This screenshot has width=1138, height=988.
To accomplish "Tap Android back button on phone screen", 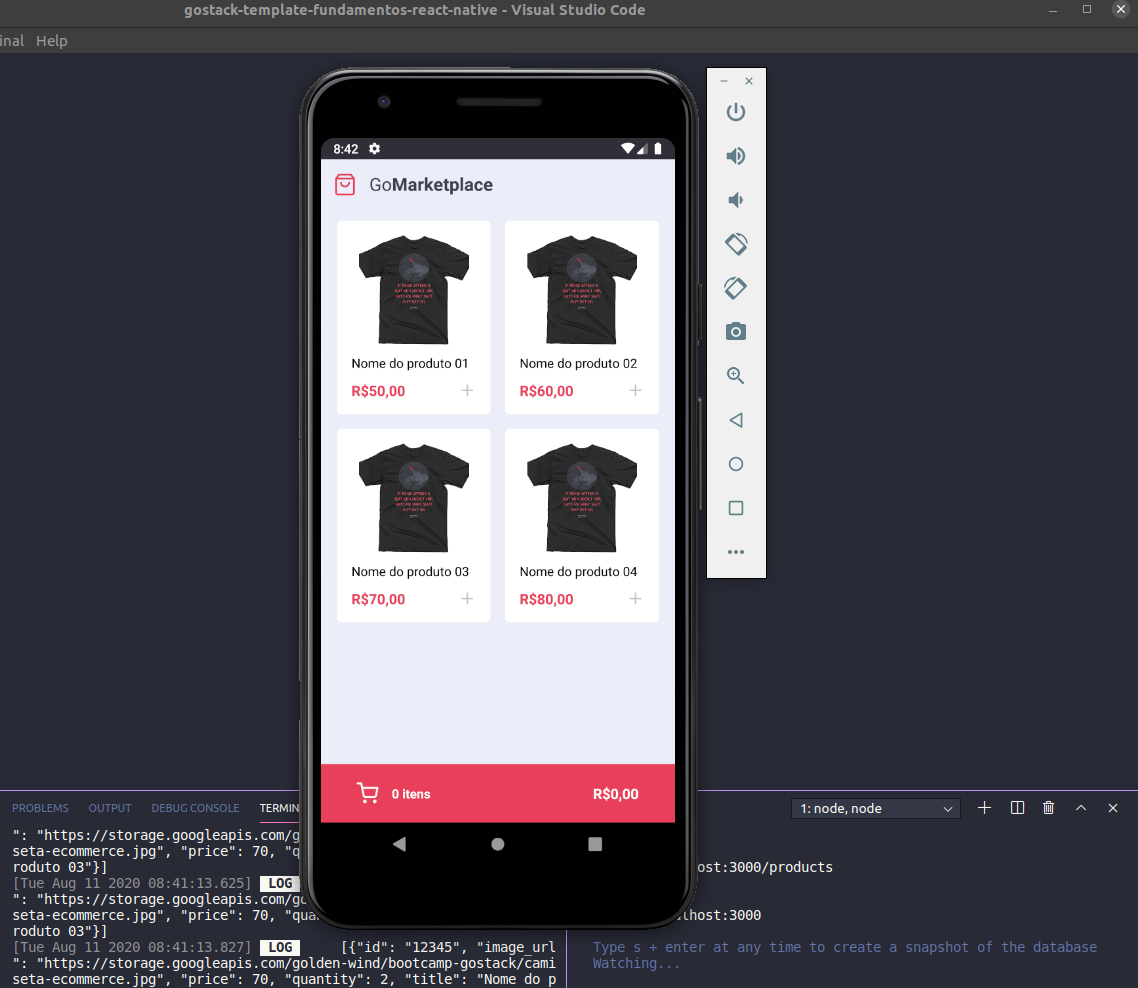I will tap(399, 844).
